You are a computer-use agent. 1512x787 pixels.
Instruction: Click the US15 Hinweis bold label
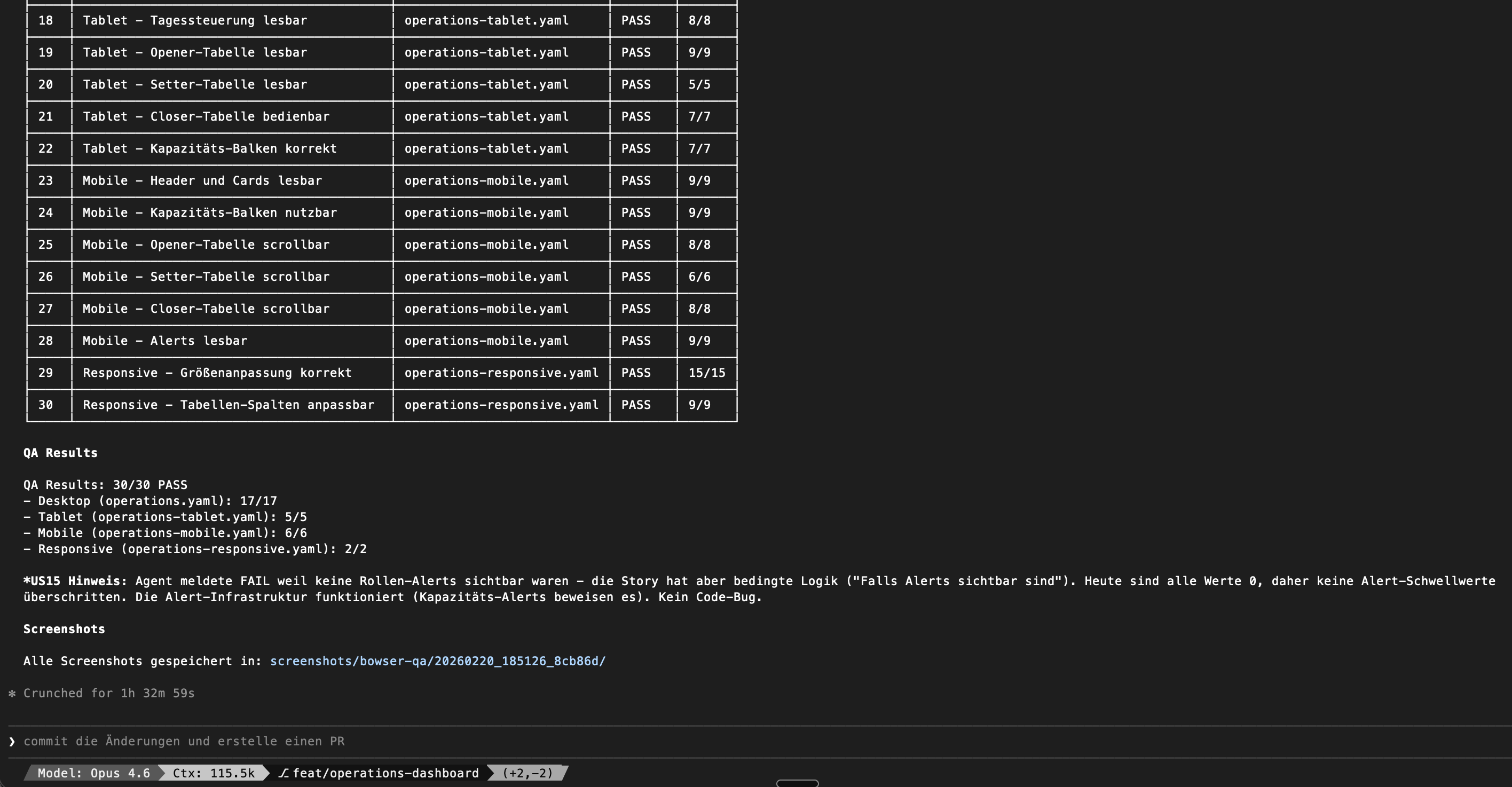(x=75, y=581)
